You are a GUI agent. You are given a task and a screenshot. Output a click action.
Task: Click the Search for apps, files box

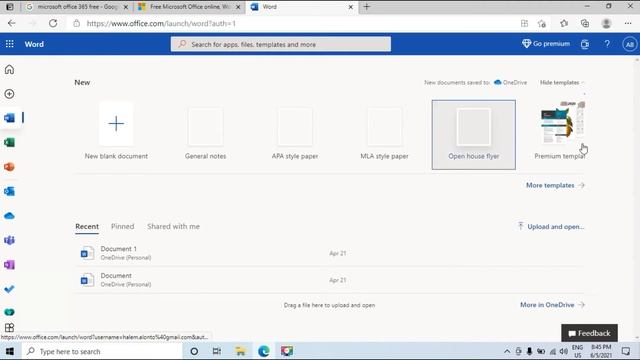(281, 44)
